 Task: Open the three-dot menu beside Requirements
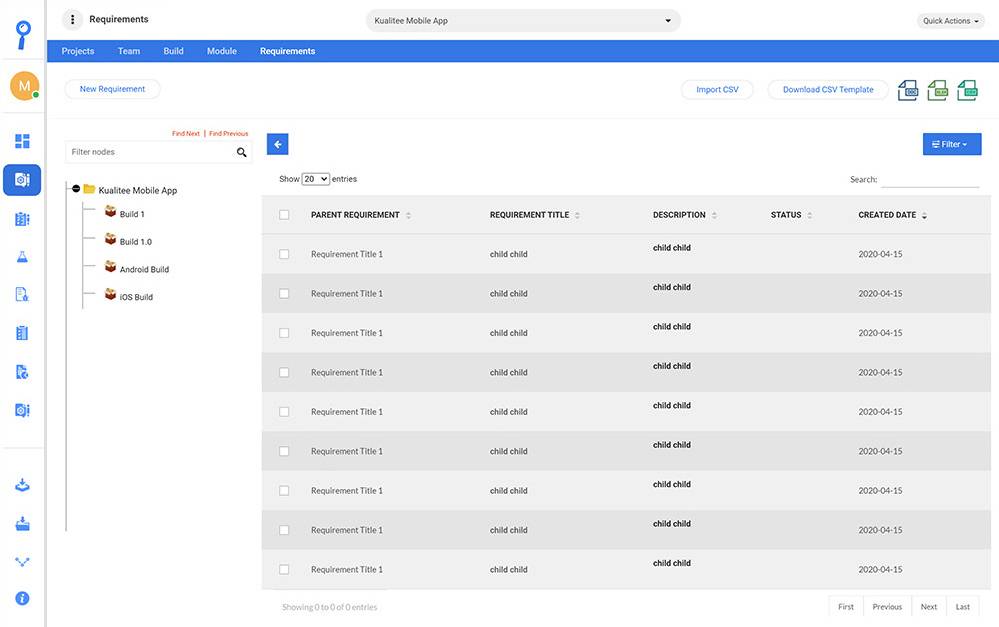tap(73, 20)
